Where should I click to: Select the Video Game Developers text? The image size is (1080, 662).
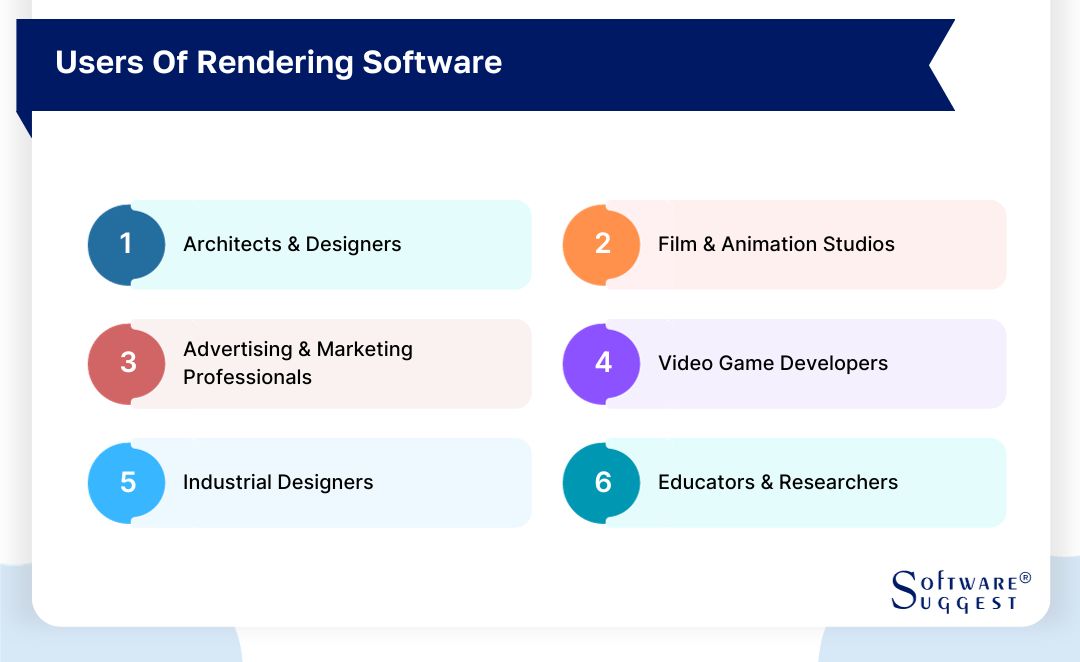tap(772, 363)
